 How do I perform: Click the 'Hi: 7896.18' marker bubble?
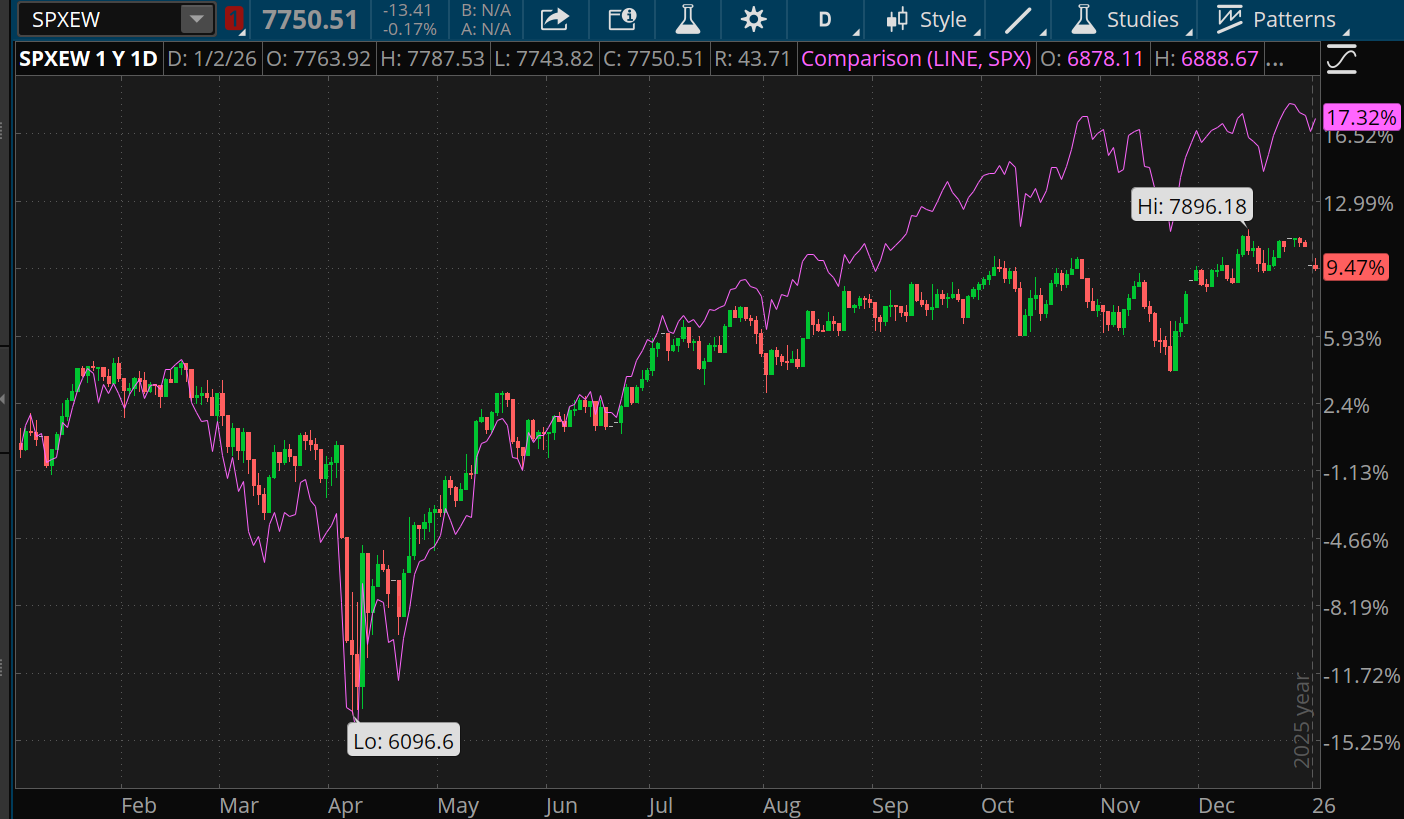click(1191, 204)
